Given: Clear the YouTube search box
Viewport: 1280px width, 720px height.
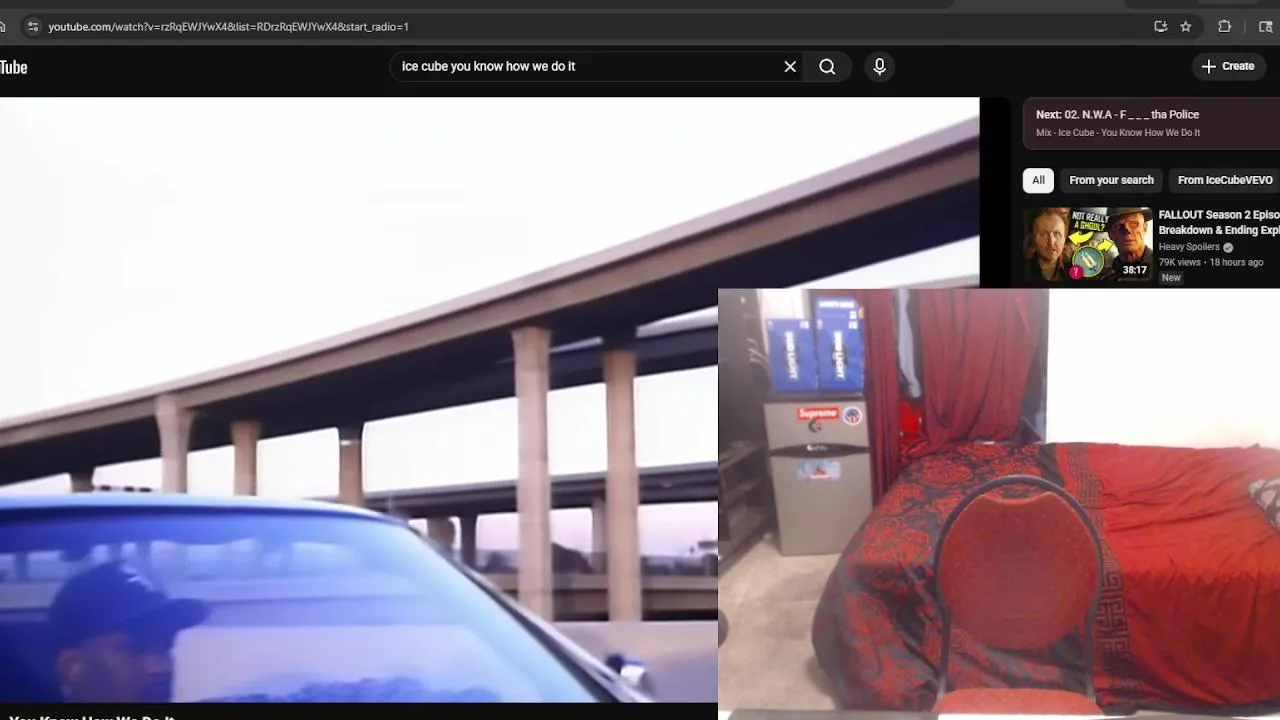Looking at the screenshot, I should pos(790,66).
